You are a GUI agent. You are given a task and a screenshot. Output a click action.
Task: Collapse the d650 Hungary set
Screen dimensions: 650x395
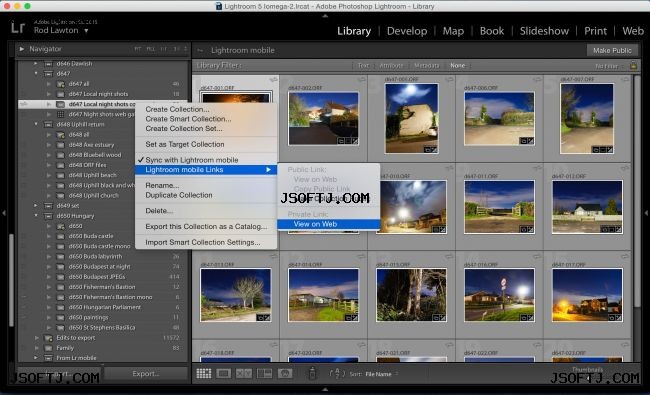(x=36, y=216)
